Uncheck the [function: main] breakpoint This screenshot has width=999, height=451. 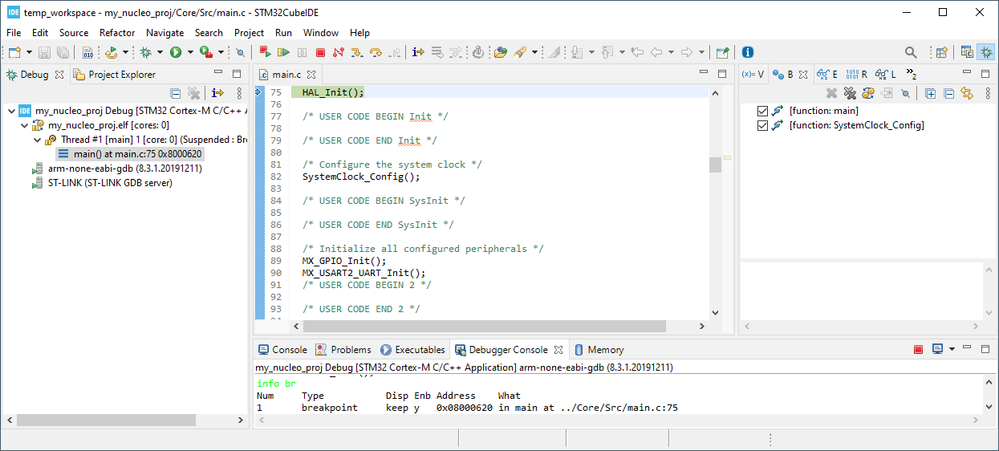point(763,111)
